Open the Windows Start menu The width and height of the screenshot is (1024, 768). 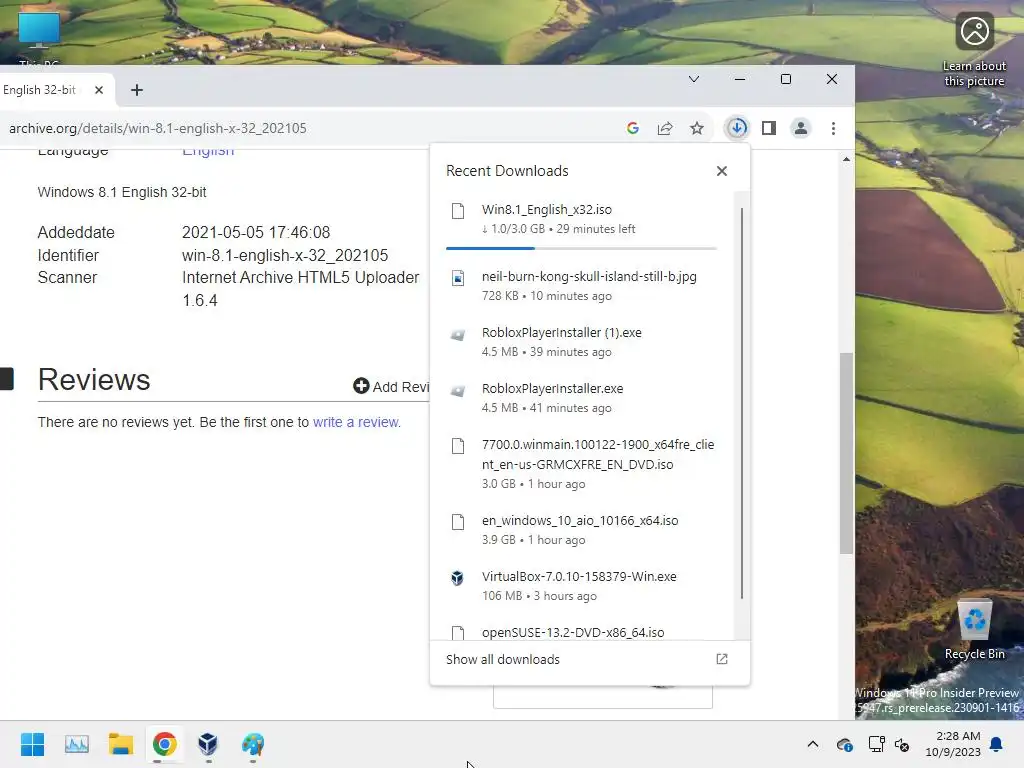(x=32, y=744)
